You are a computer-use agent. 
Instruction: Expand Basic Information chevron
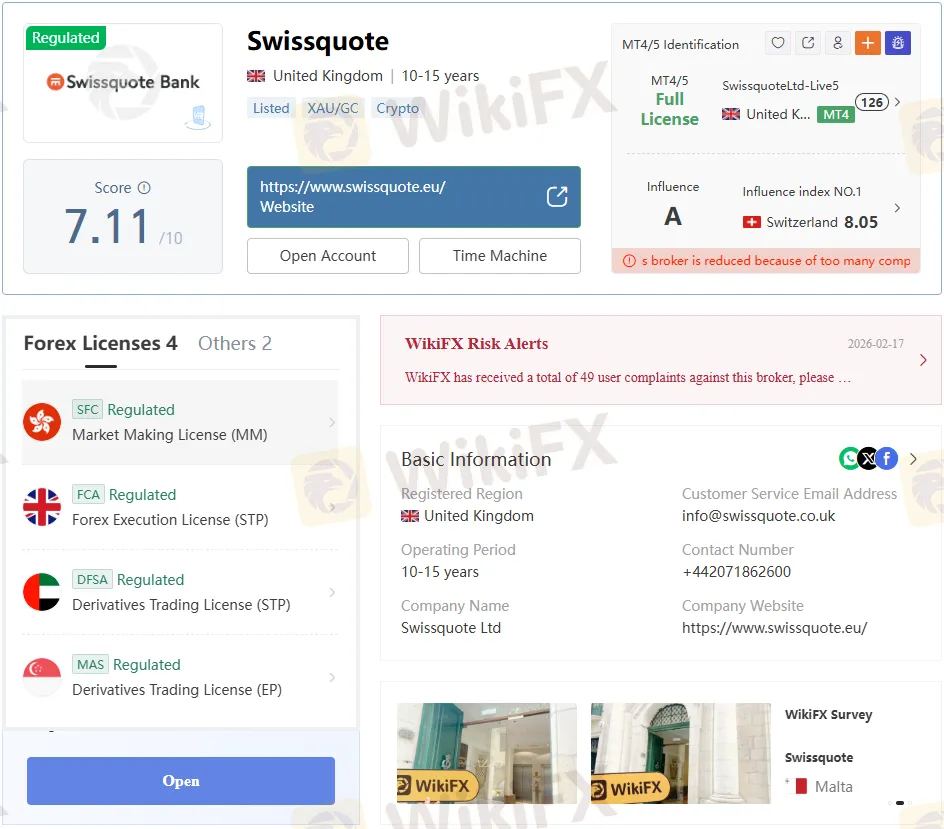(913, 459)
